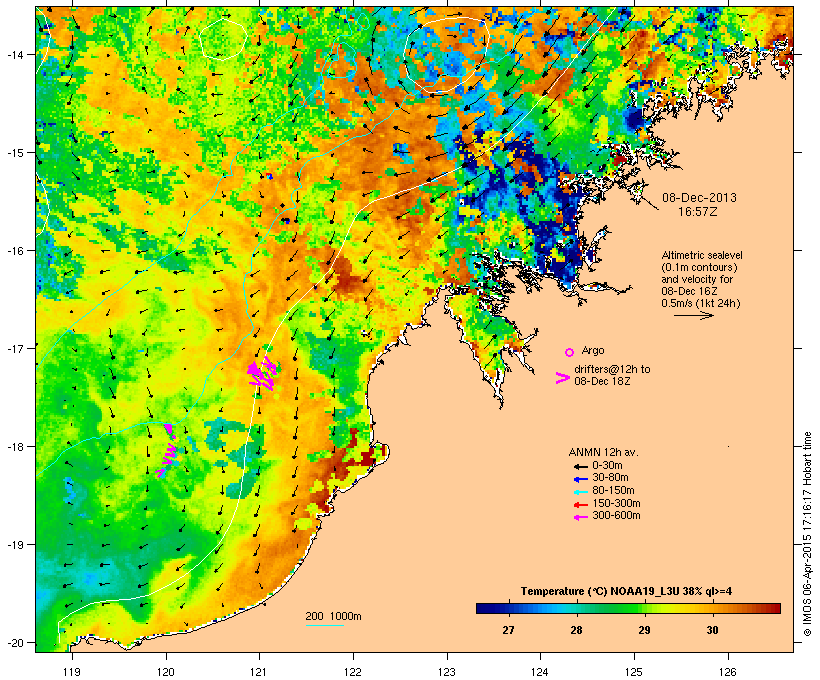Click the cyan 200m isobath legend line
The height and width of the screenshot is (680, 820).
324,625
